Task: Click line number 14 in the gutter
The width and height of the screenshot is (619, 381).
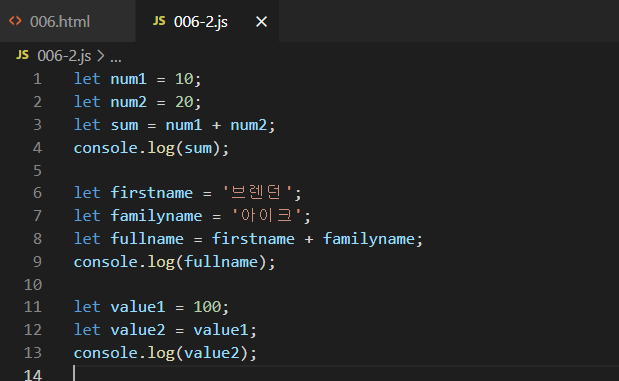Action: pos(33,375)
